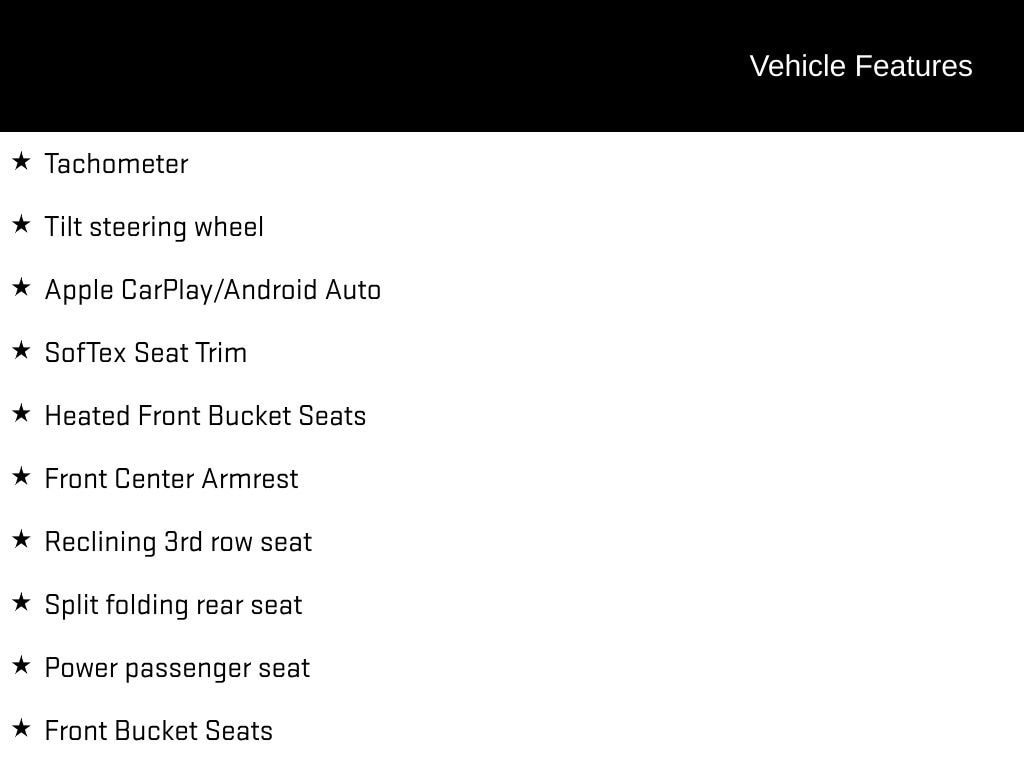Click the star bullet beside Tachometer
The image size is (1024, 768).
pyautogui.click(x=21, y=161)
